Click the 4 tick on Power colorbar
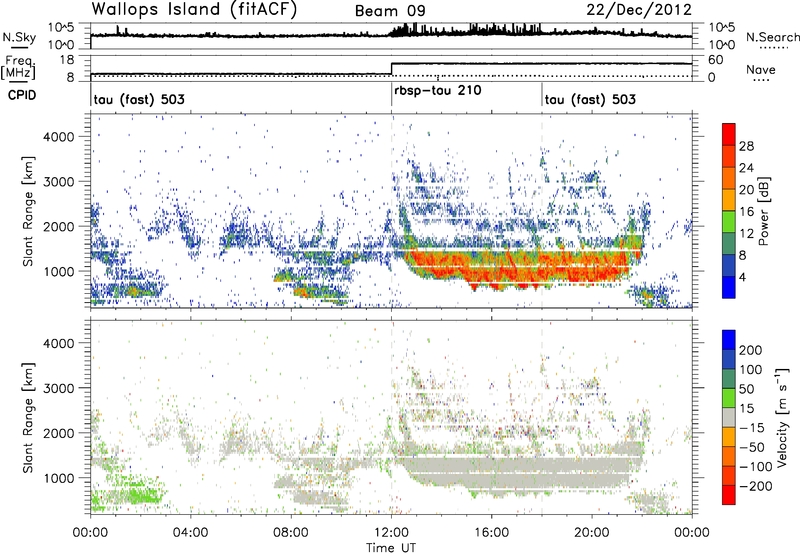The width and height of the screenshot is (800, 554). [742, 277]
